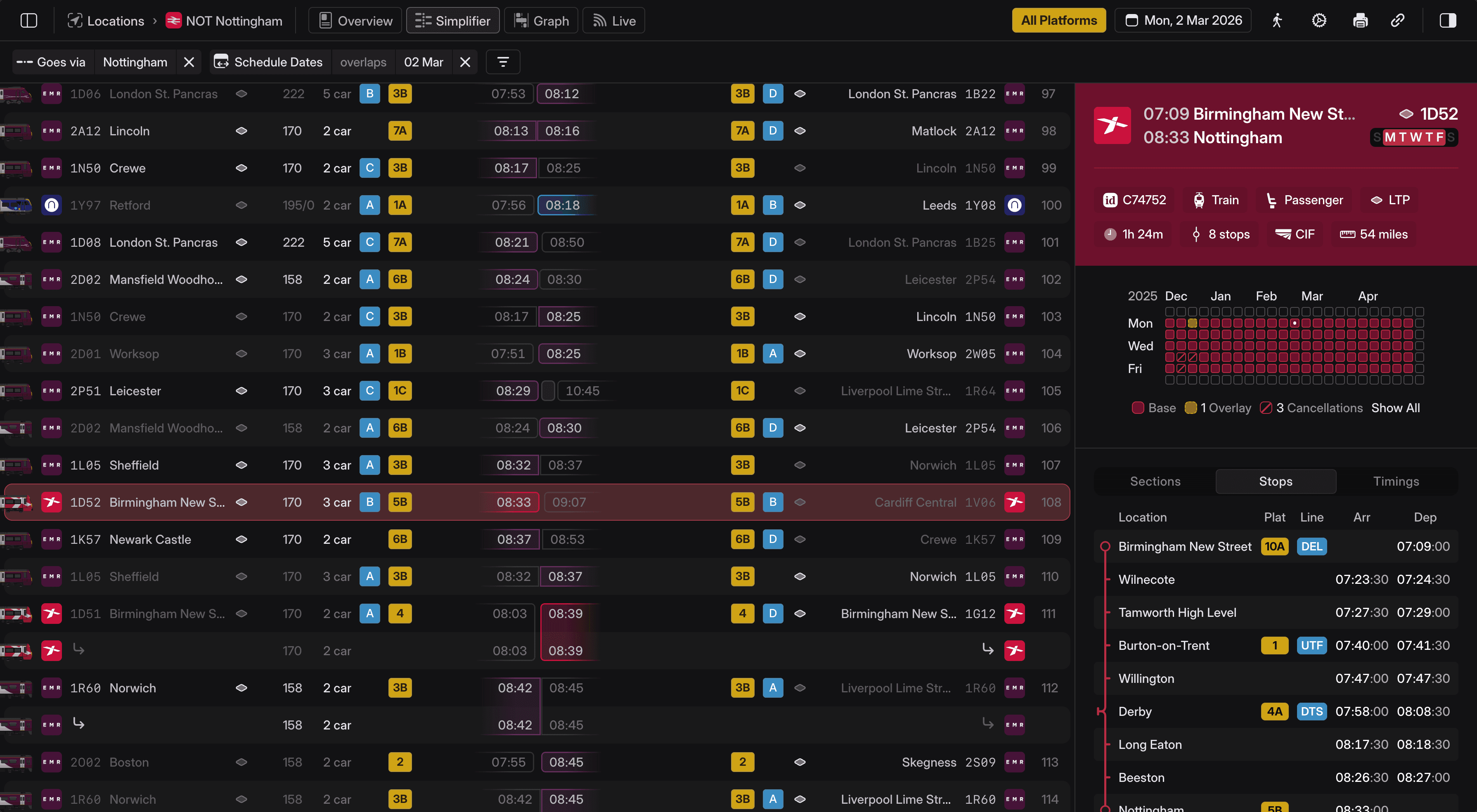Screen dimensions: 1477x812
Task: Open settings gear icon
Action: coord(1319,21)
